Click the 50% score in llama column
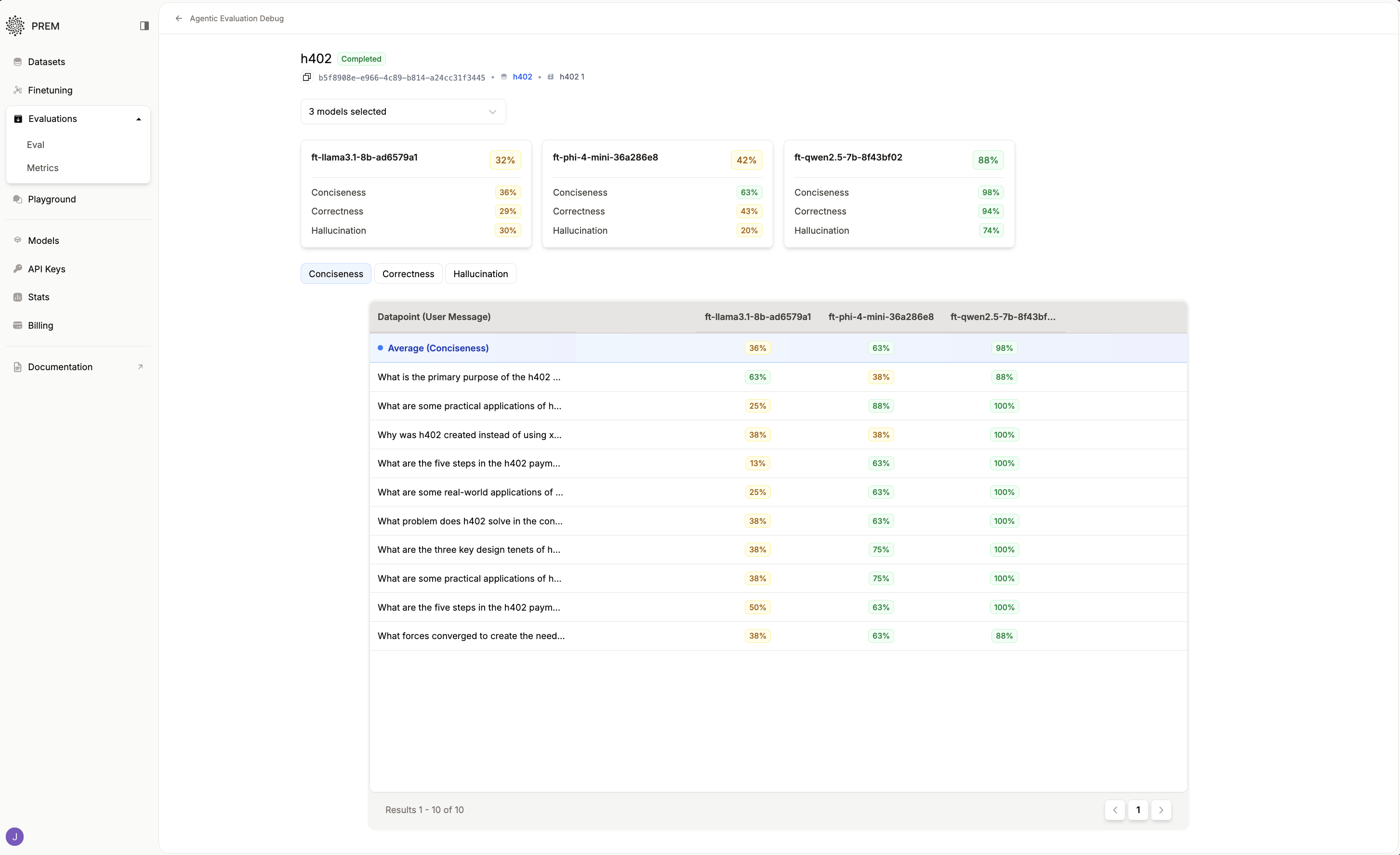 [x=757, y=607]
